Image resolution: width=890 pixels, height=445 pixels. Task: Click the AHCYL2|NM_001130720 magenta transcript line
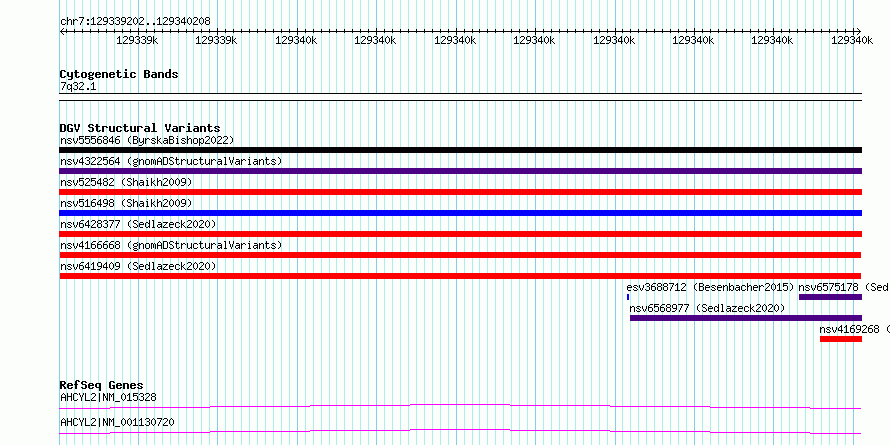click(x=460, y=431)
